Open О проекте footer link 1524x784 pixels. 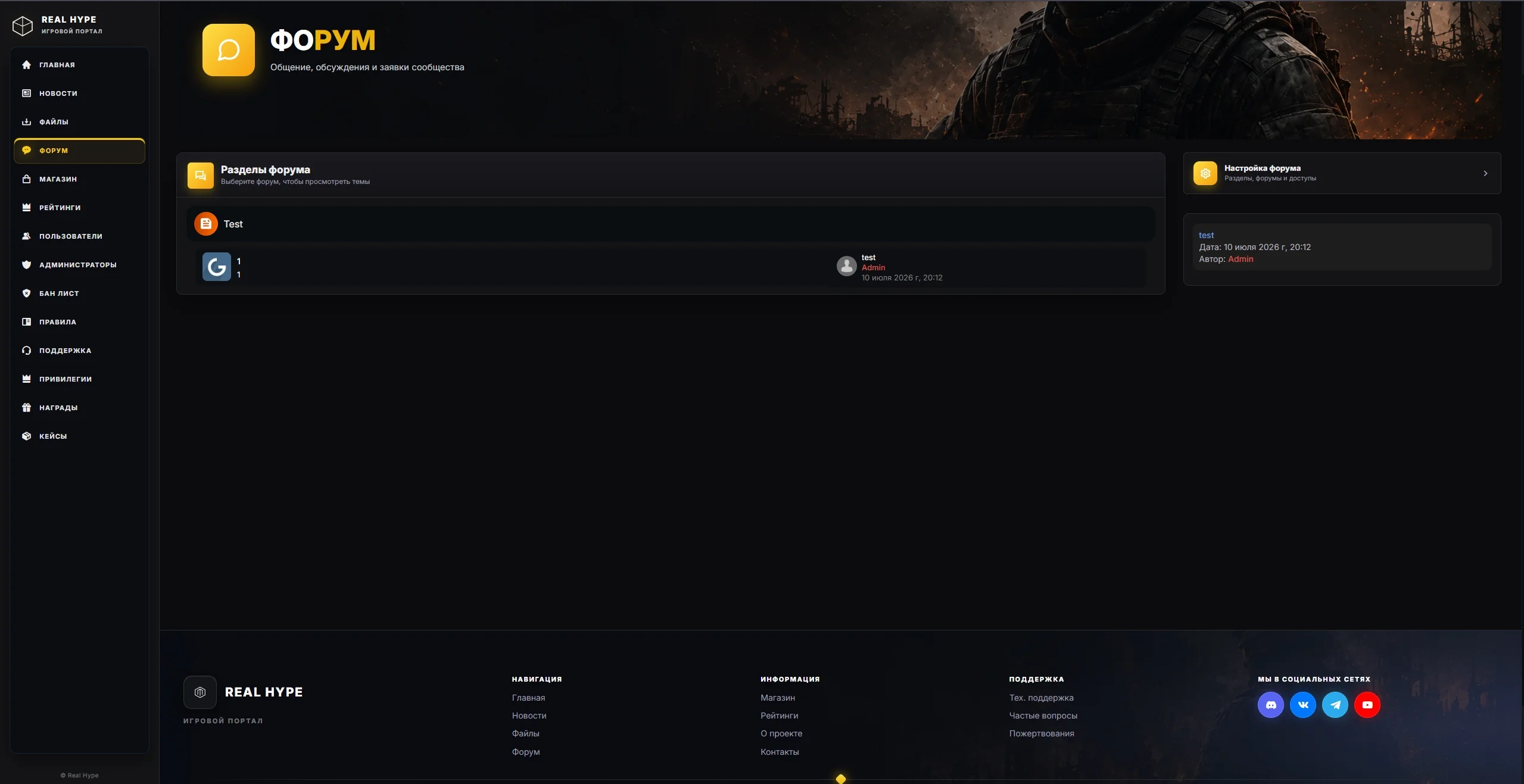point(781,733)
